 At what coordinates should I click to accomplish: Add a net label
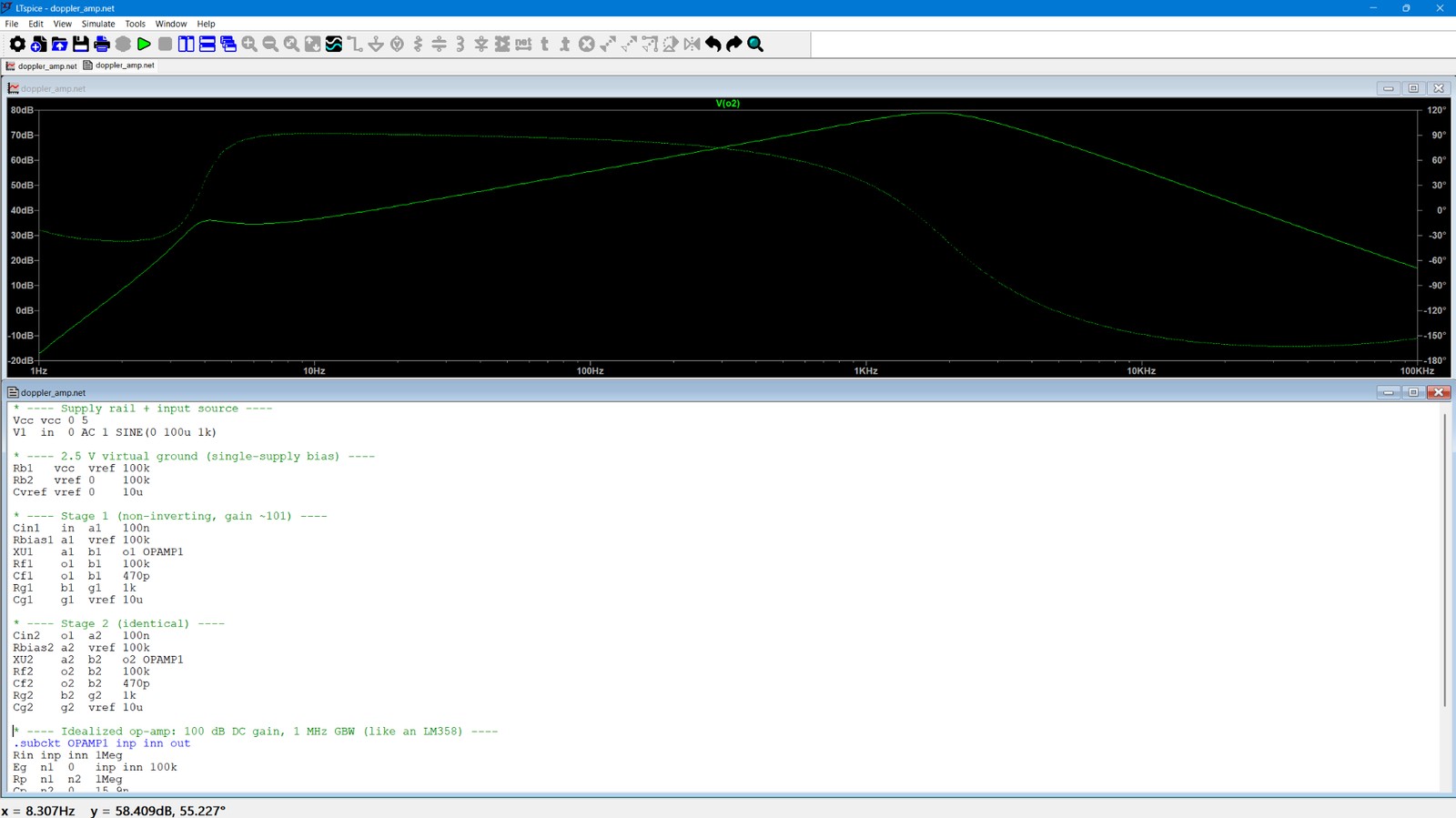(523, 44)
